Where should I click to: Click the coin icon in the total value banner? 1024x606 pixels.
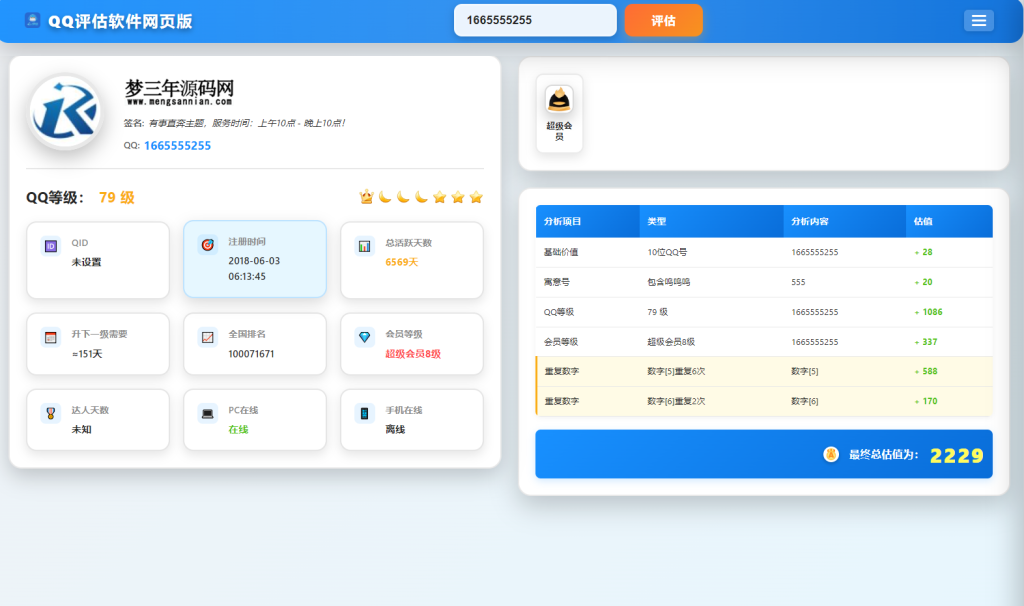[829, 453]
